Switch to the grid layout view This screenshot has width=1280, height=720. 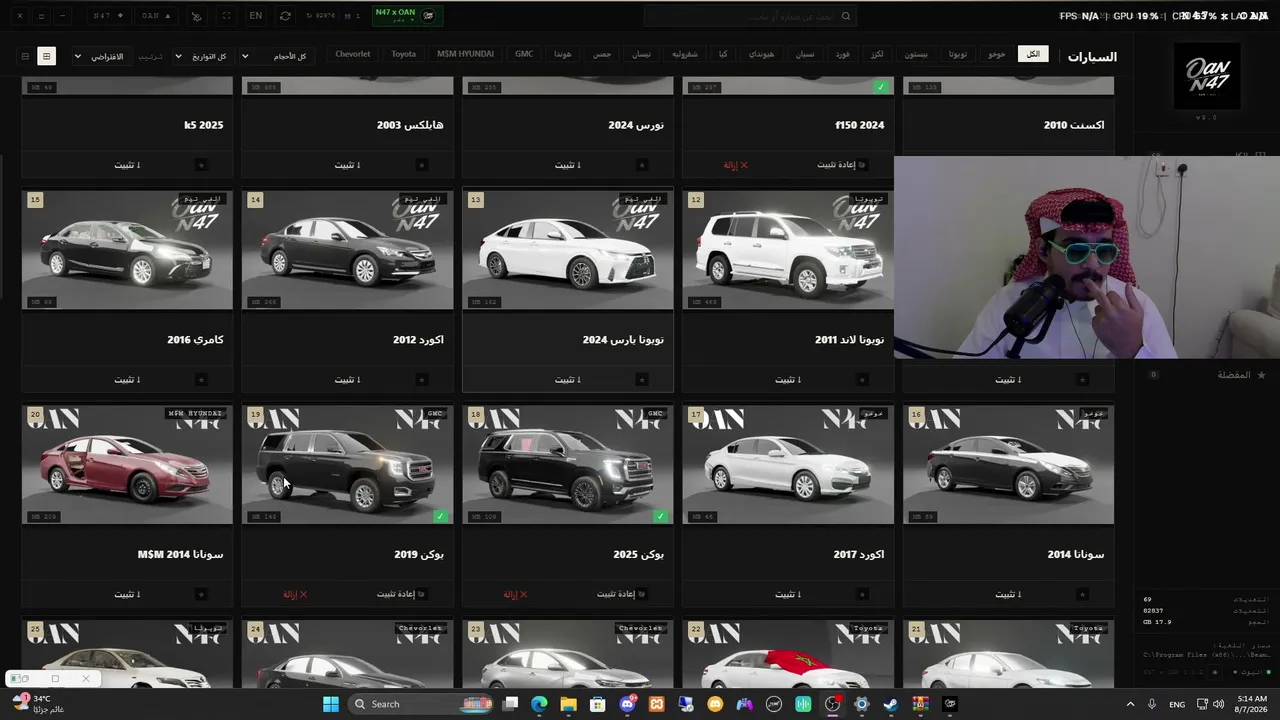(x=46, y=56)
